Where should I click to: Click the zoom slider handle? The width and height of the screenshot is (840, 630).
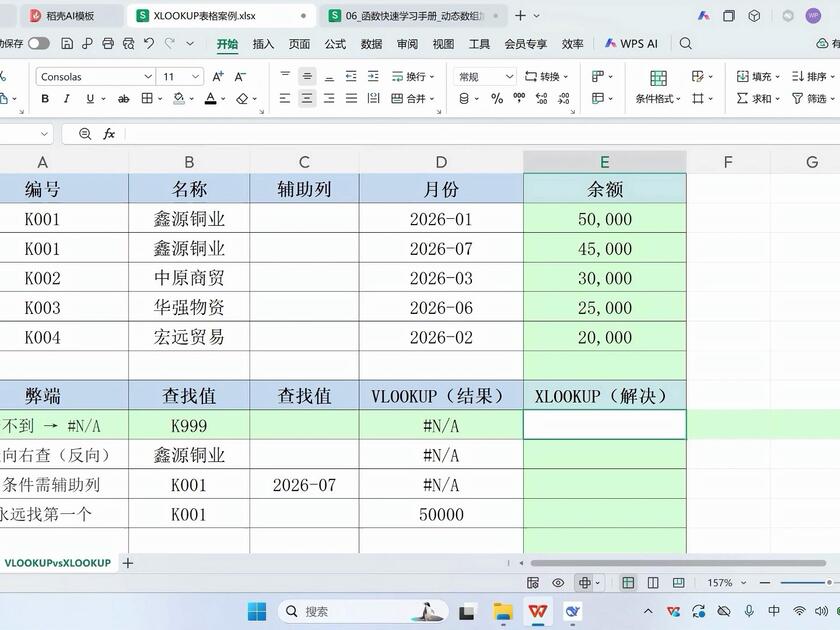[829, 582]
